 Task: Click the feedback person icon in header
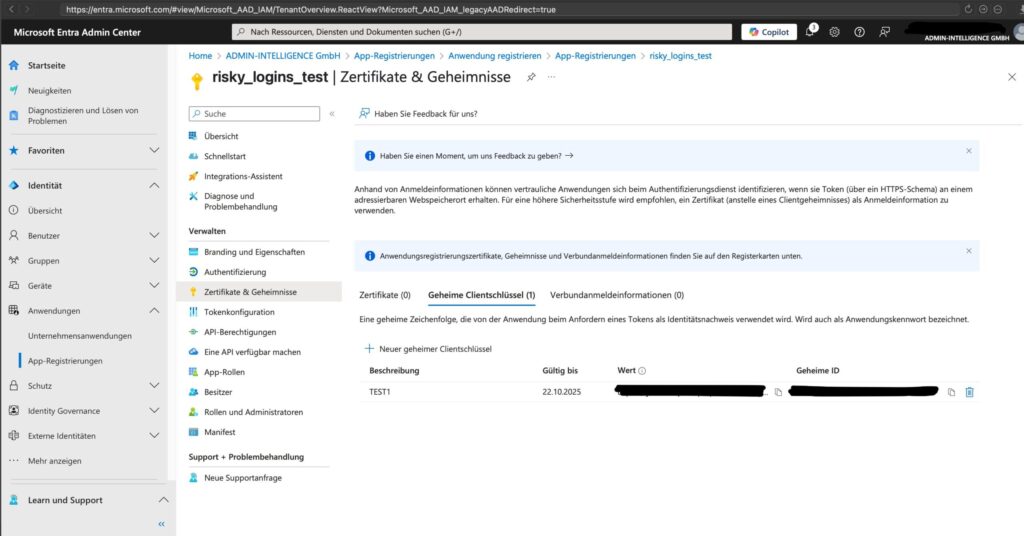click(x=884, y=32)
